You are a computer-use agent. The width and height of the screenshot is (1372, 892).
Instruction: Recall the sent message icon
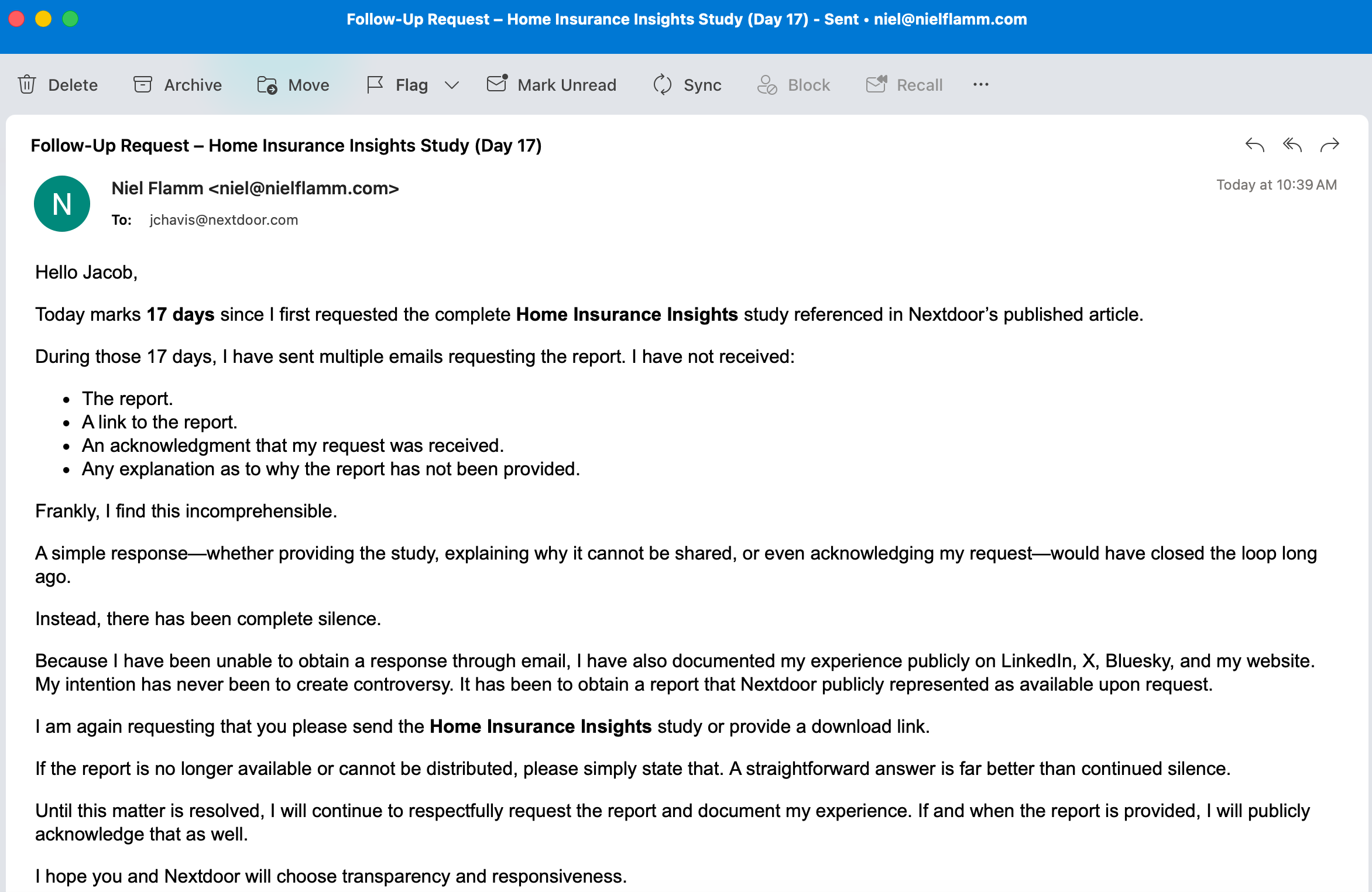[x=876, y=84]
